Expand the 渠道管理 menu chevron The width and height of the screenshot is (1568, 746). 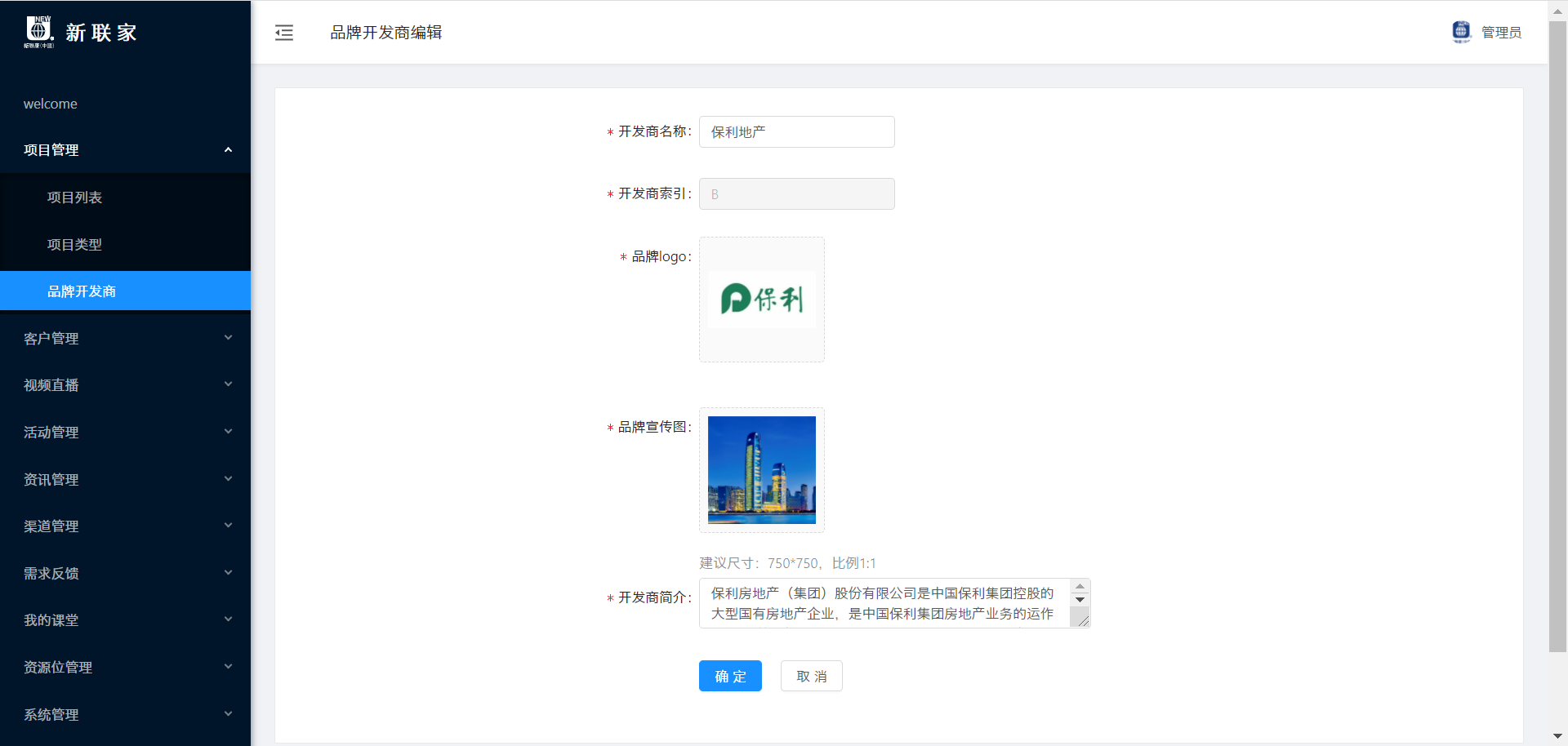[229, 526]
